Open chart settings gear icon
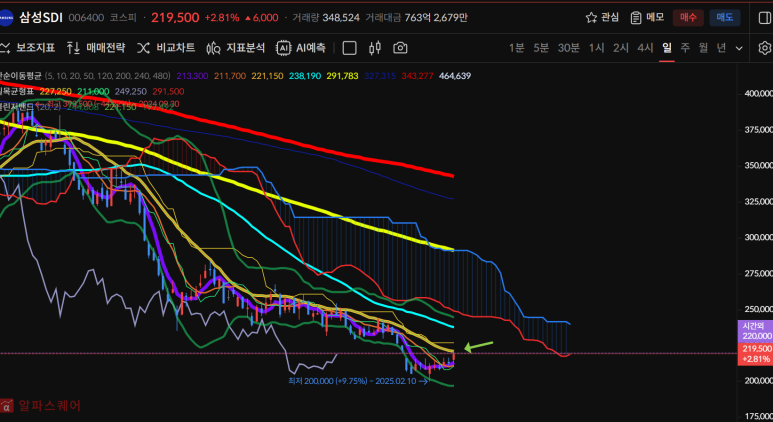The image size is (773, 422). click(x=765, y=48)
